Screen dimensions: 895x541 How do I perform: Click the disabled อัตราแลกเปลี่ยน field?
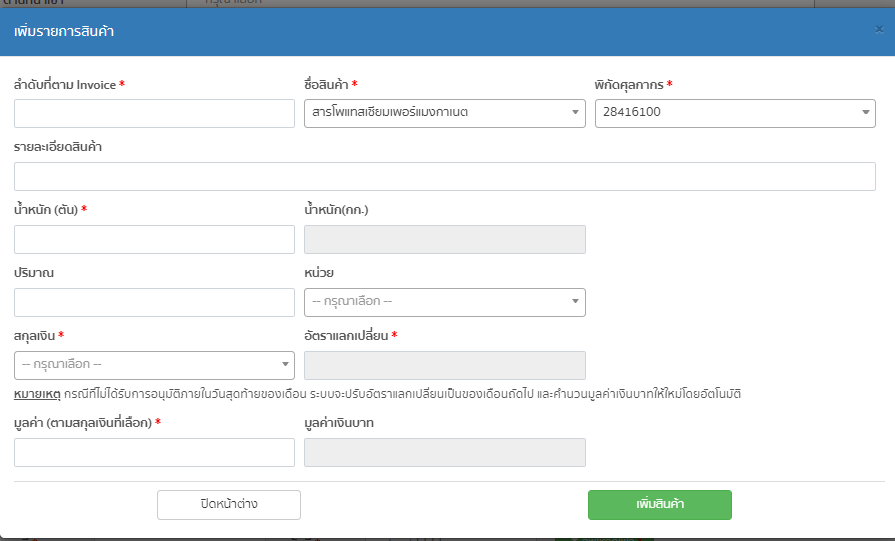click(445, 365)
